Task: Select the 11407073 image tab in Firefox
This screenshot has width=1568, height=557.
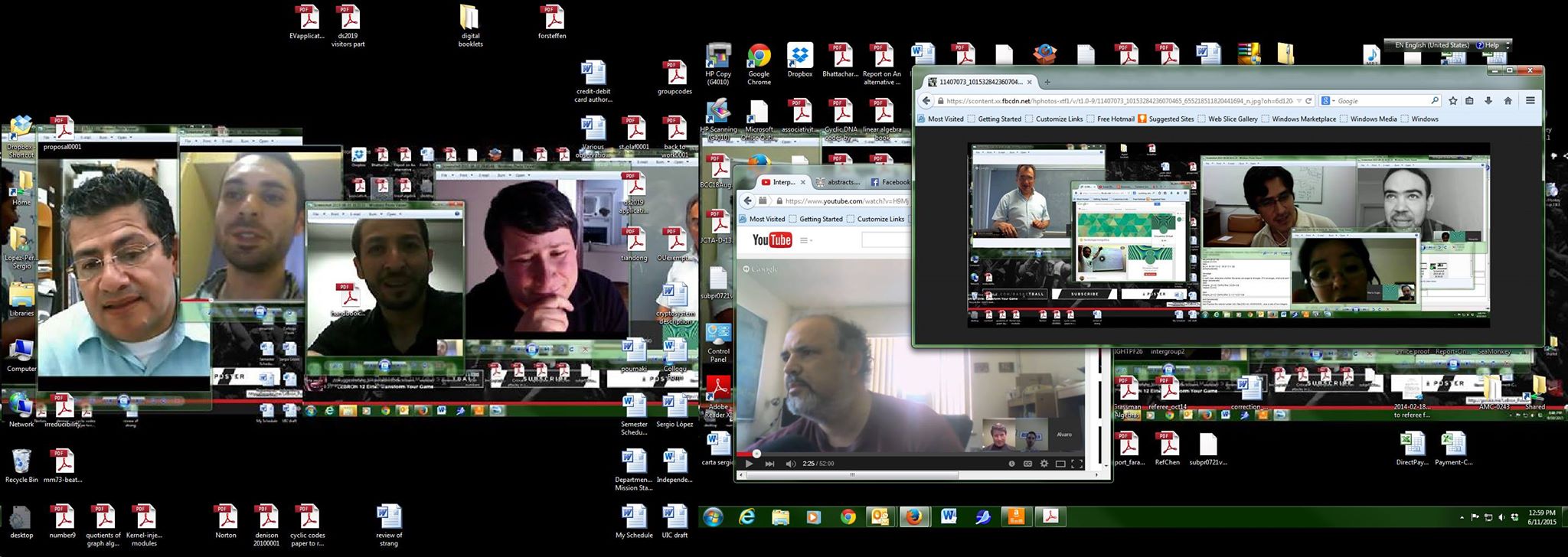Action: click(980, 82)
